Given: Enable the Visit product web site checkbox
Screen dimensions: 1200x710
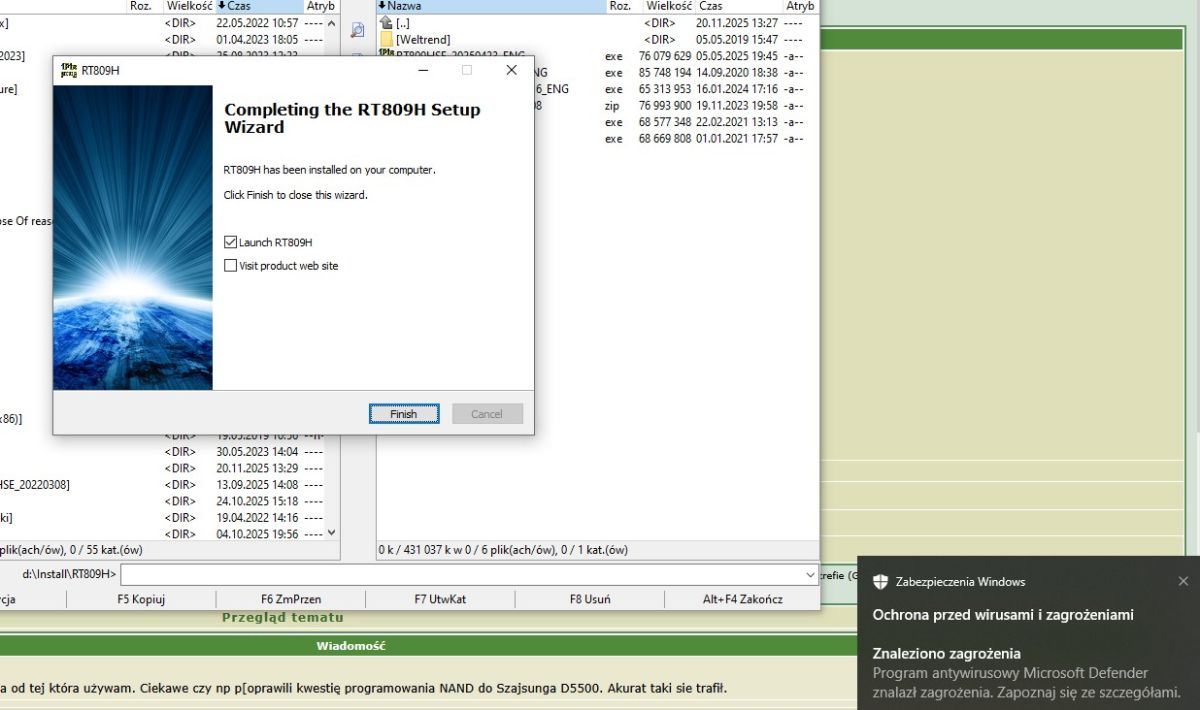Looking at the screenshot, I should click(x=231, y=266).
